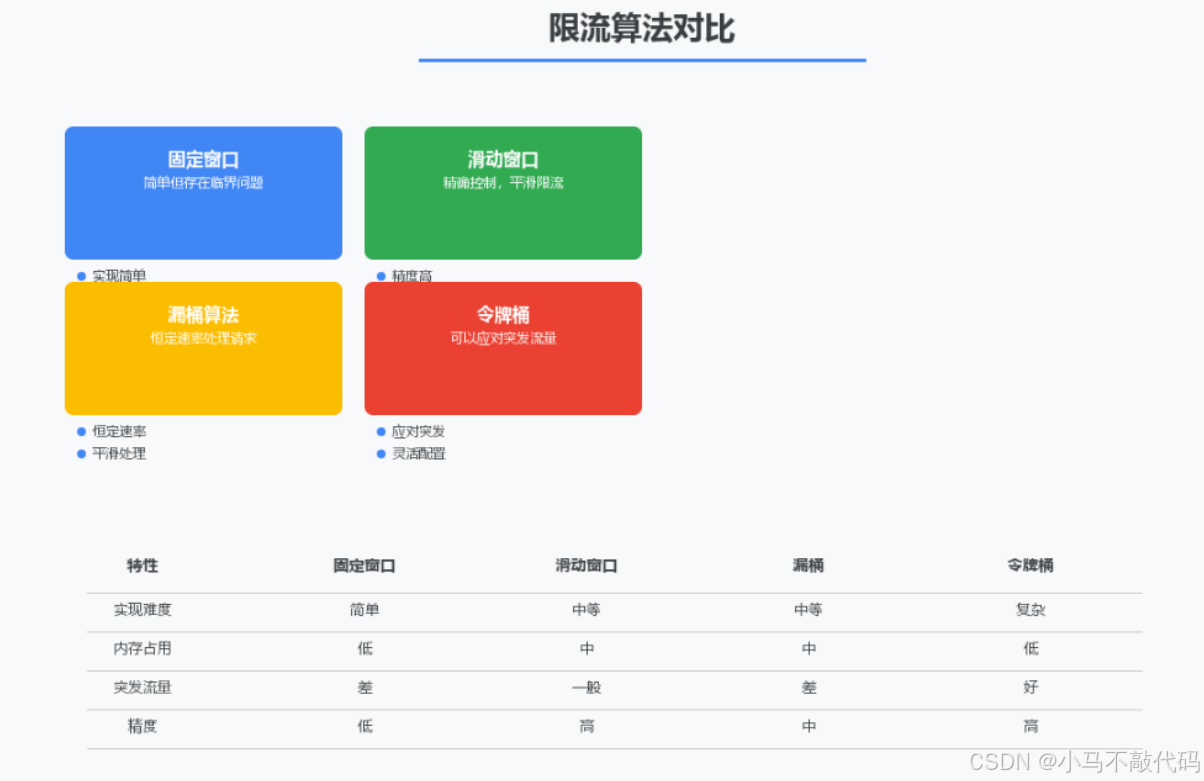Click the title 限流算法对比
Screen dimensions: 1204x781
point(642,28)
